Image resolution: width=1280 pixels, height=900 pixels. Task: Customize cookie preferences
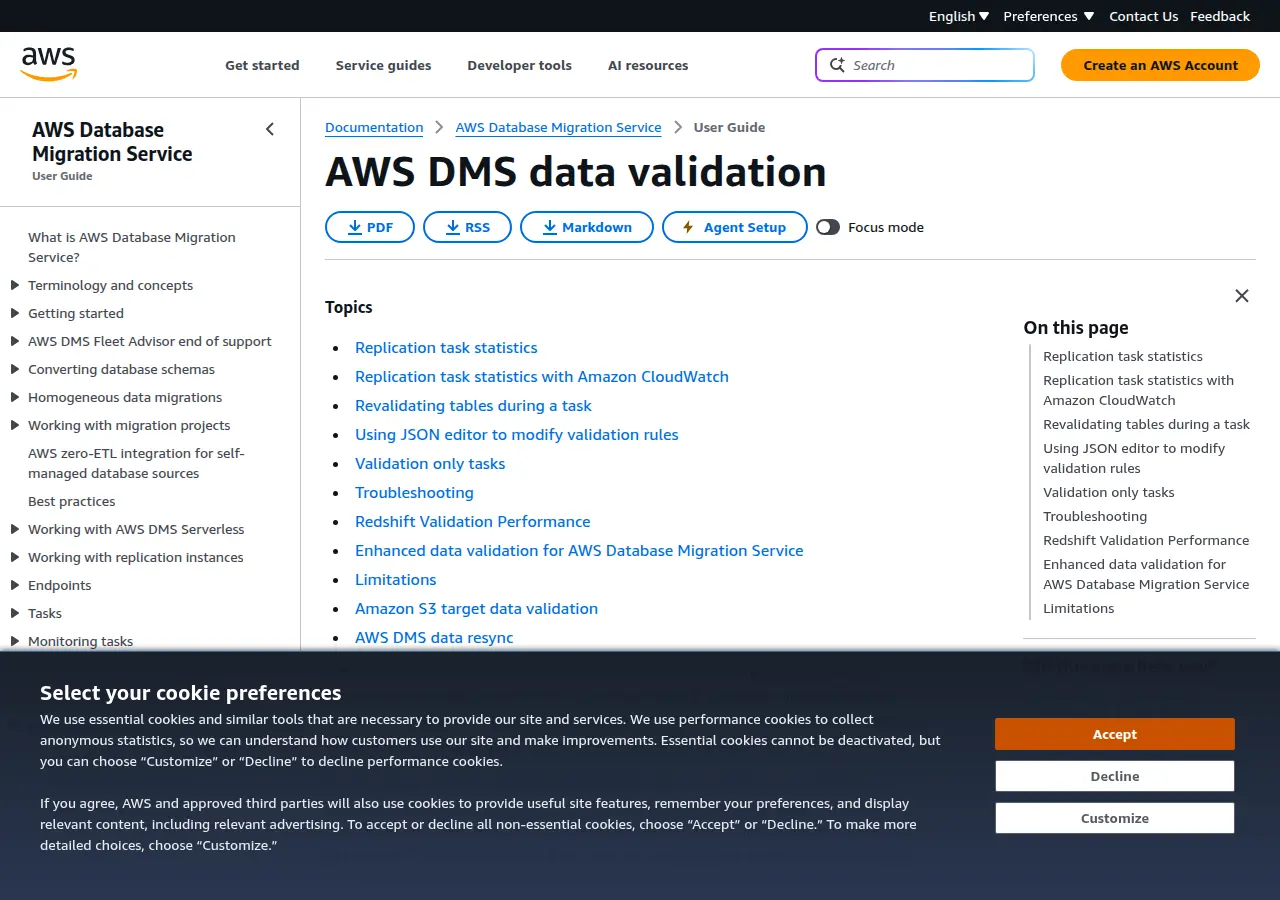[x=1115, y=818]
